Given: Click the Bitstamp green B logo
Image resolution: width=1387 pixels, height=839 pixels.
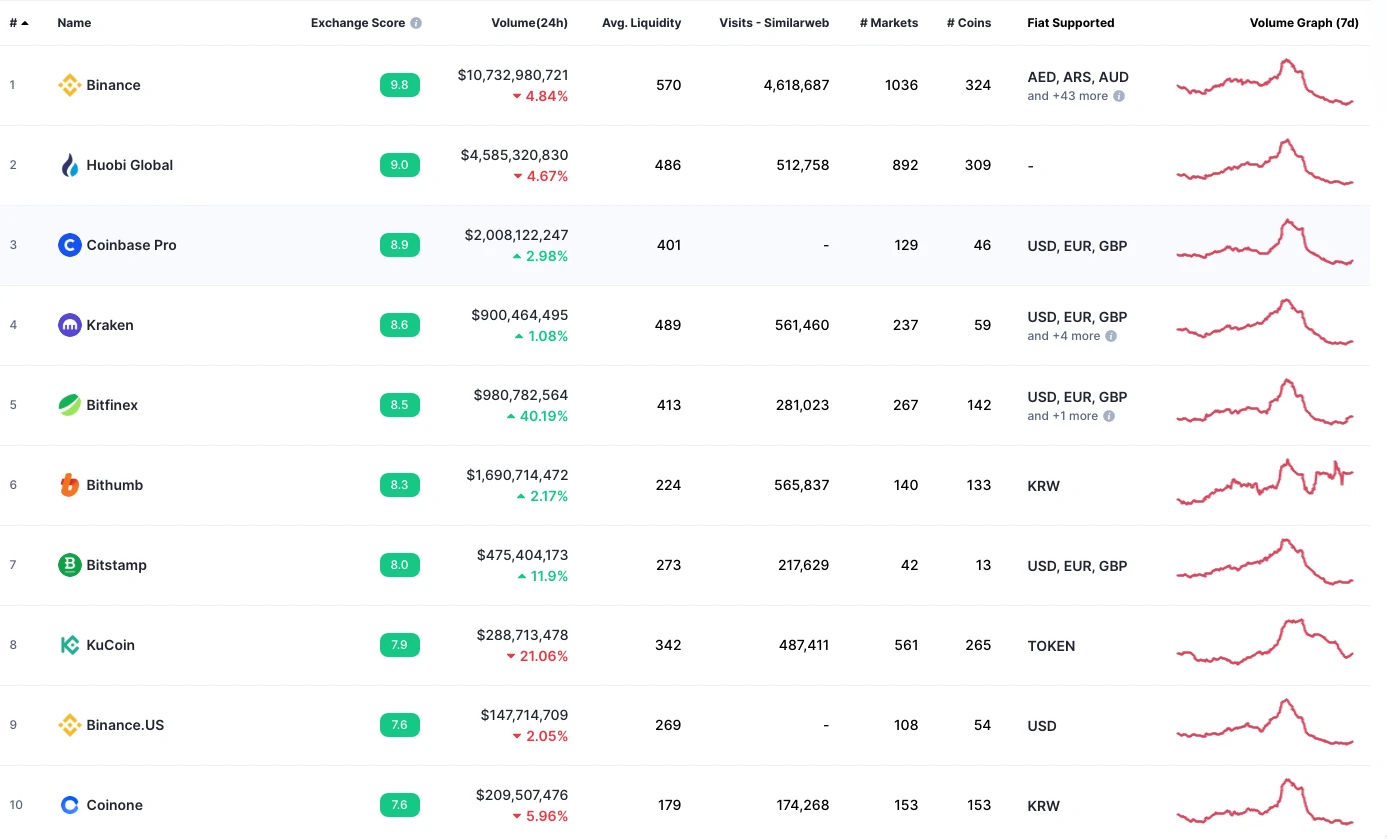Looking at the screenshot, I should pyautogui.click(x=69, y=565).
